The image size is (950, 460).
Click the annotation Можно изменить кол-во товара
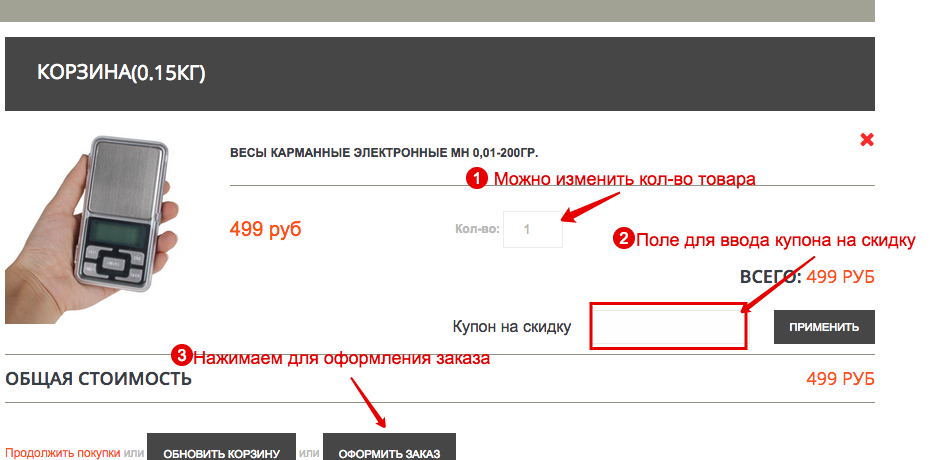(625, 179)
